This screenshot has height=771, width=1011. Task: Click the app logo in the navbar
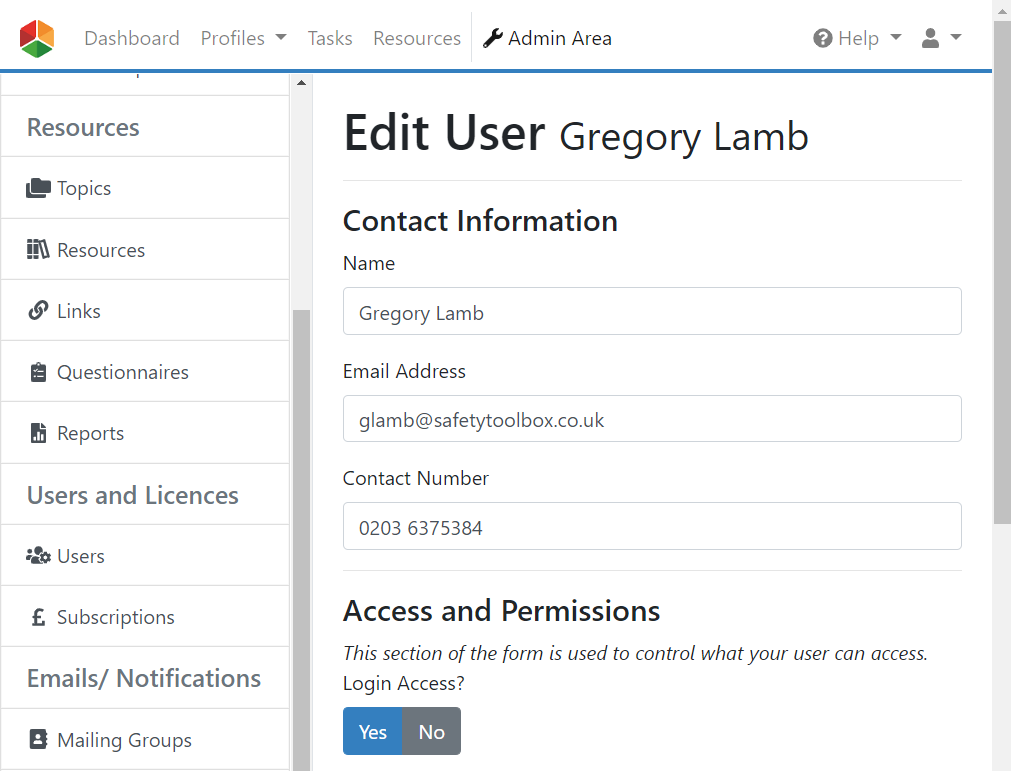coord(37,39)
